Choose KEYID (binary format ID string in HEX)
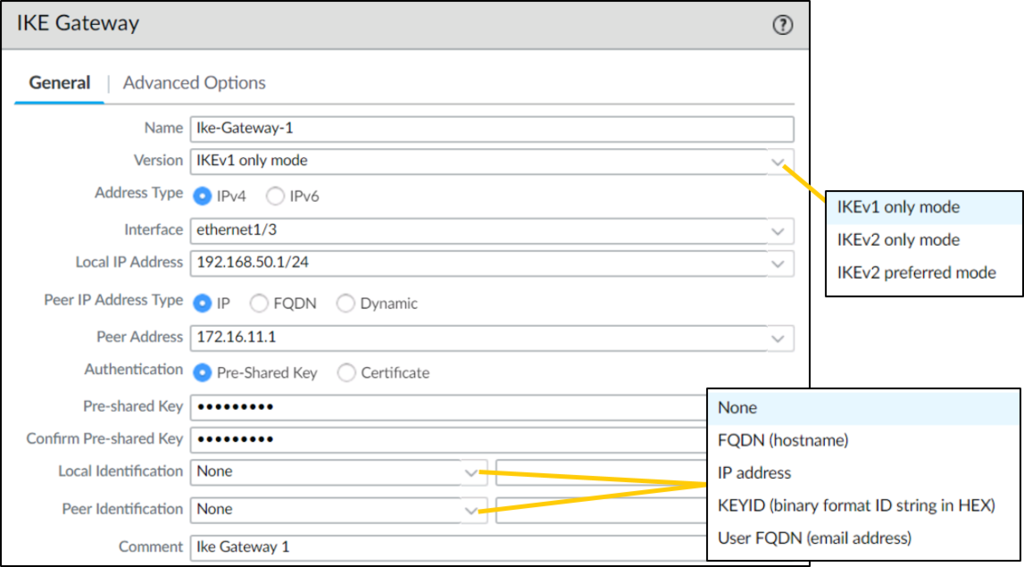The height and width of the screenshot is (567, 1024). coord(863,506)
